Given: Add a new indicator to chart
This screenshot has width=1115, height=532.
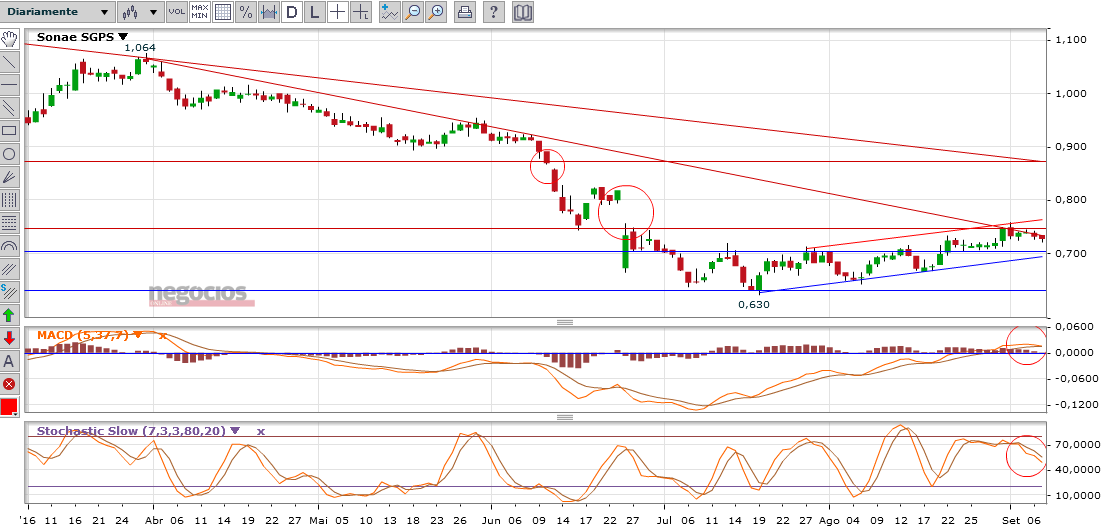Looking at the screenshot, I should point(390,11).
